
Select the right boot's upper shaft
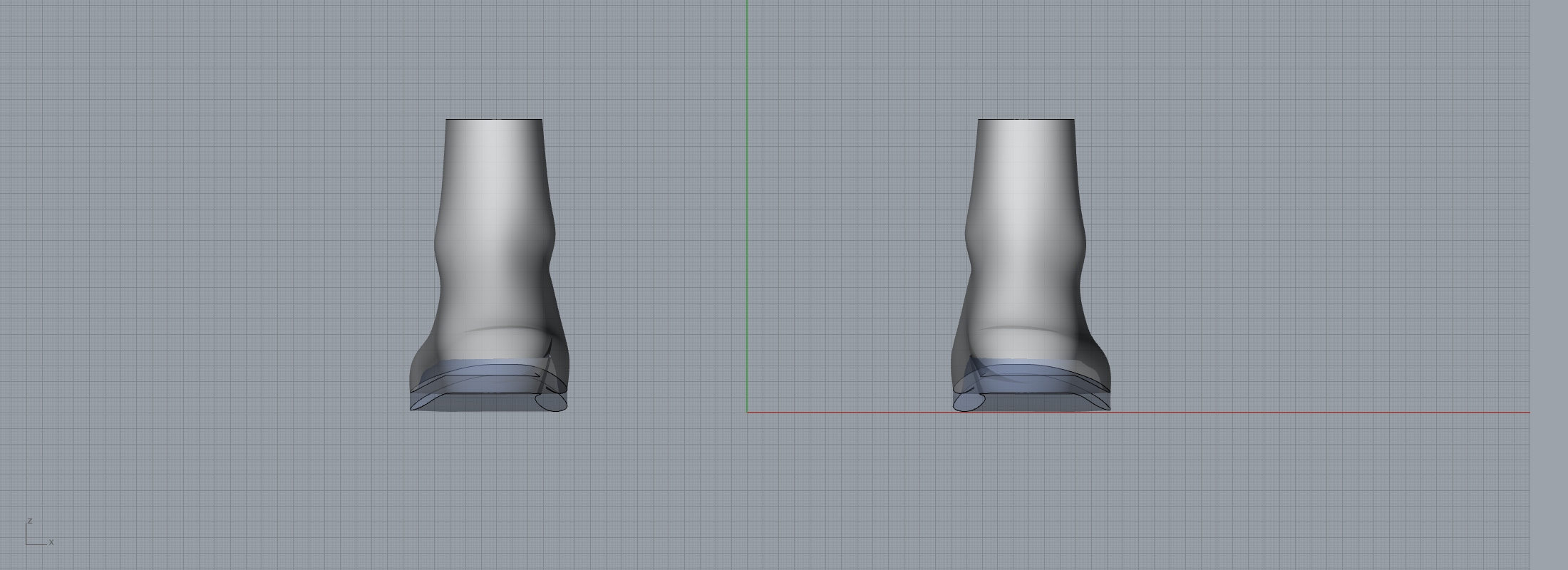[x=1026, y=171]
